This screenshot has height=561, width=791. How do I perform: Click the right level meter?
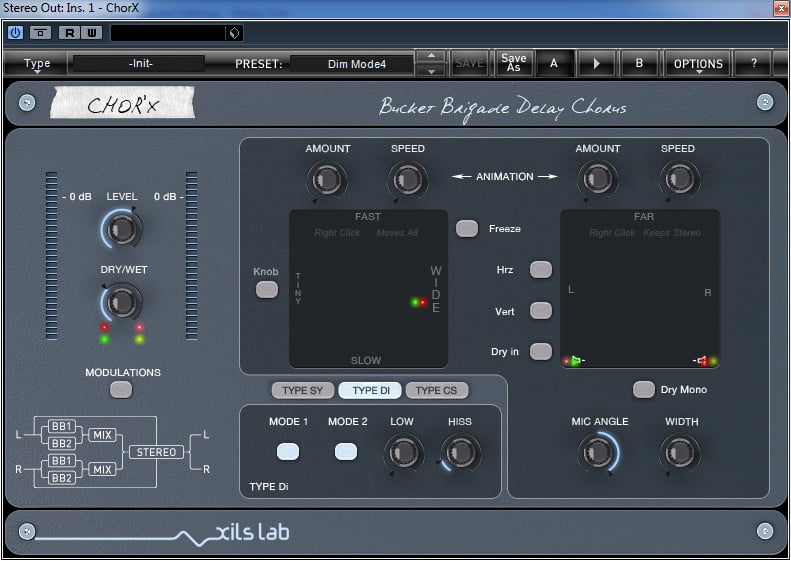(191, 255)
